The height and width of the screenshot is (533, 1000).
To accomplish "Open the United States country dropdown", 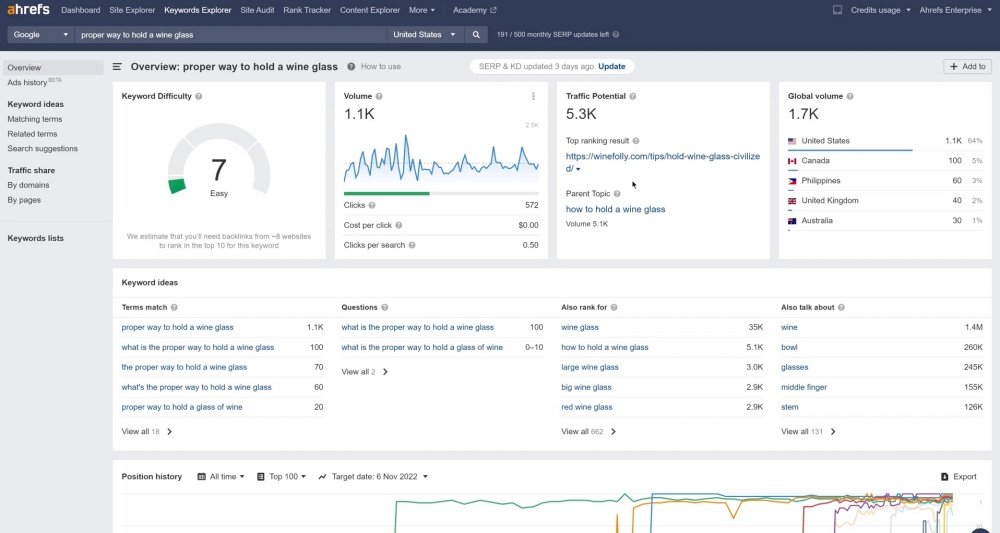I will (x=425, y=34).
